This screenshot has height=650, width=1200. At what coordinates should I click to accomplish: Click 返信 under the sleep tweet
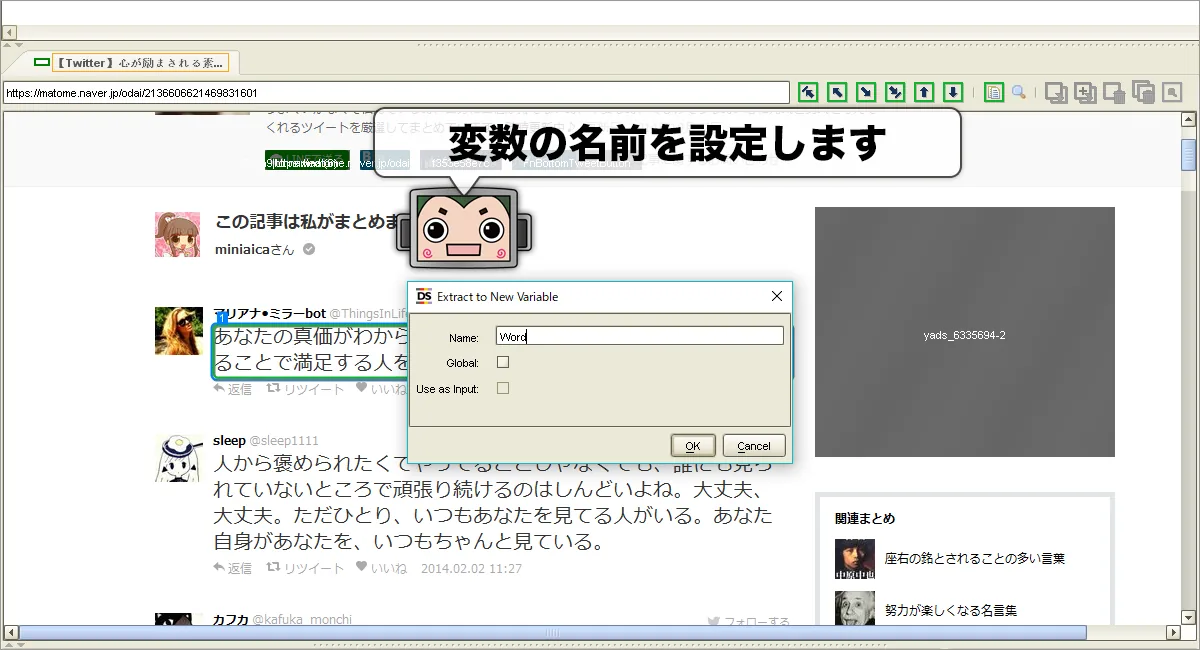[233, 568]
